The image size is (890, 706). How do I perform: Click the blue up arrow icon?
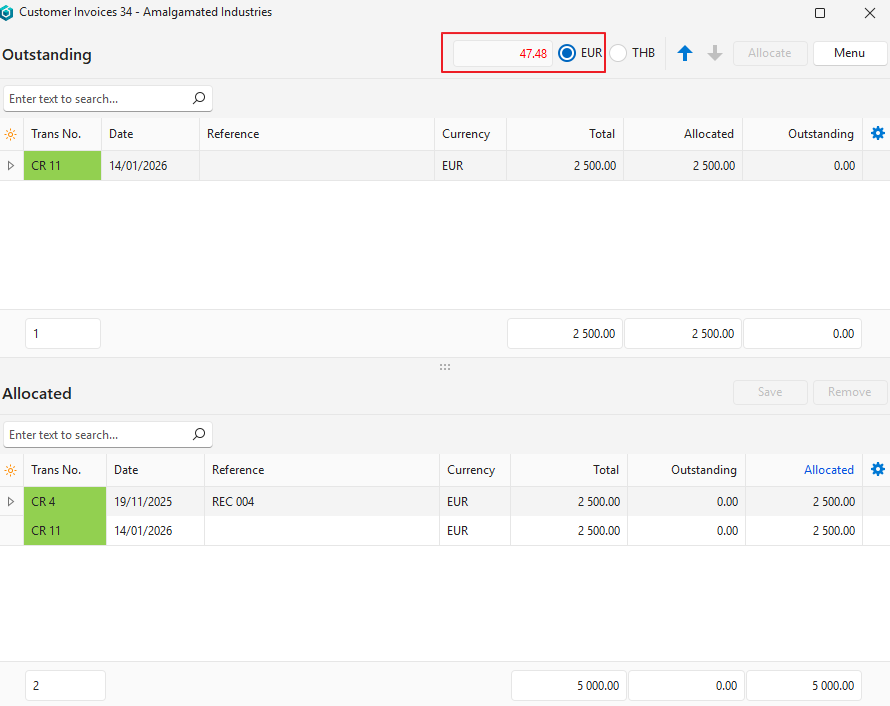pos(685,53)
